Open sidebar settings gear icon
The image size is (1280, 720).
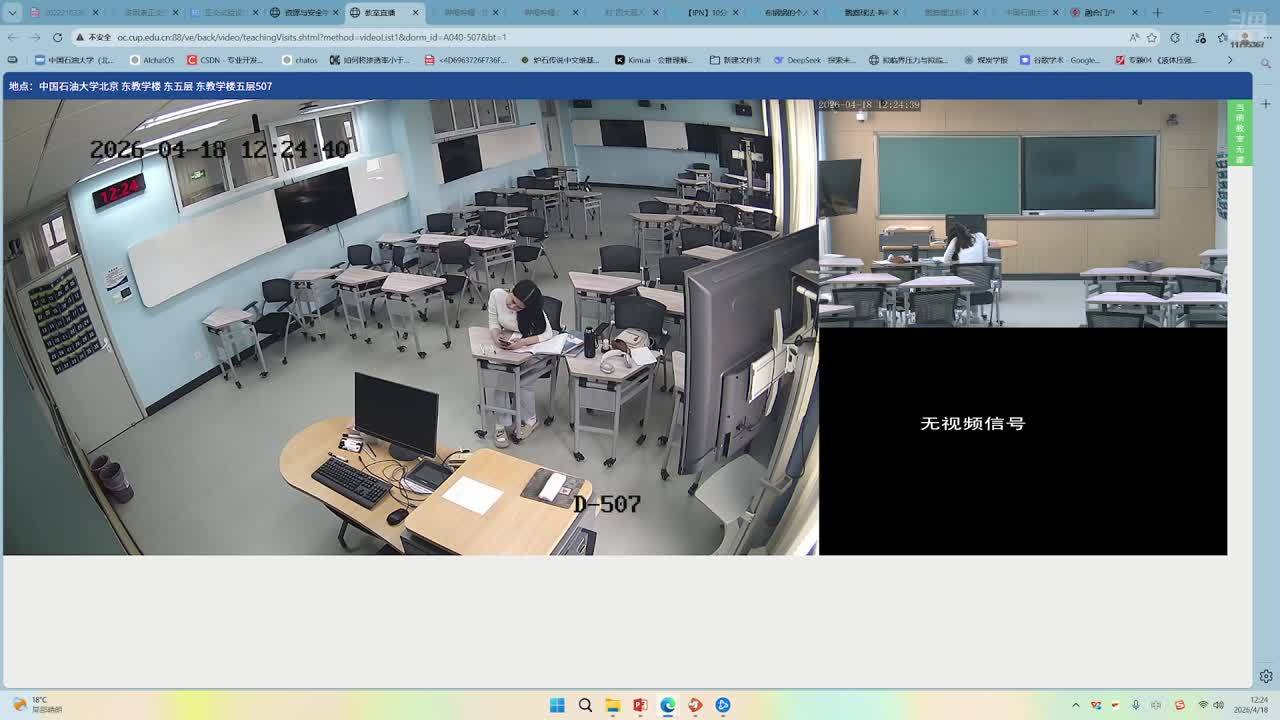click(1266, 676)
